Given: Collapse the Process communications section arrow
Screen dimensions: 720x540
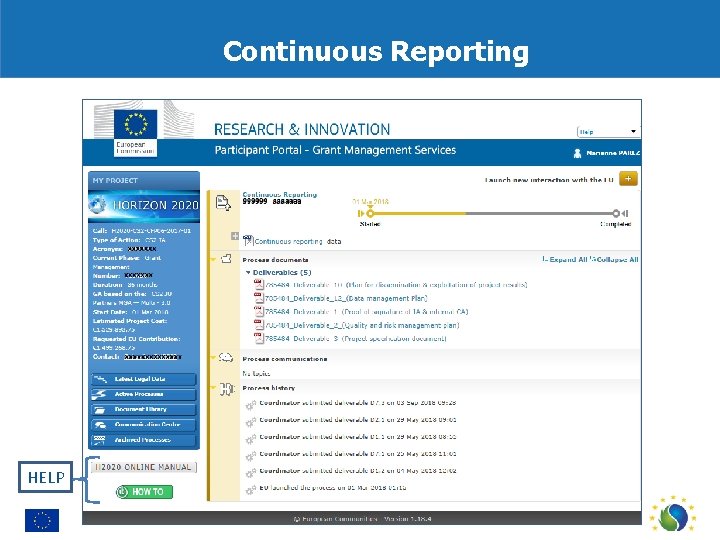Looking at the screenshot, I should point(214,358).
